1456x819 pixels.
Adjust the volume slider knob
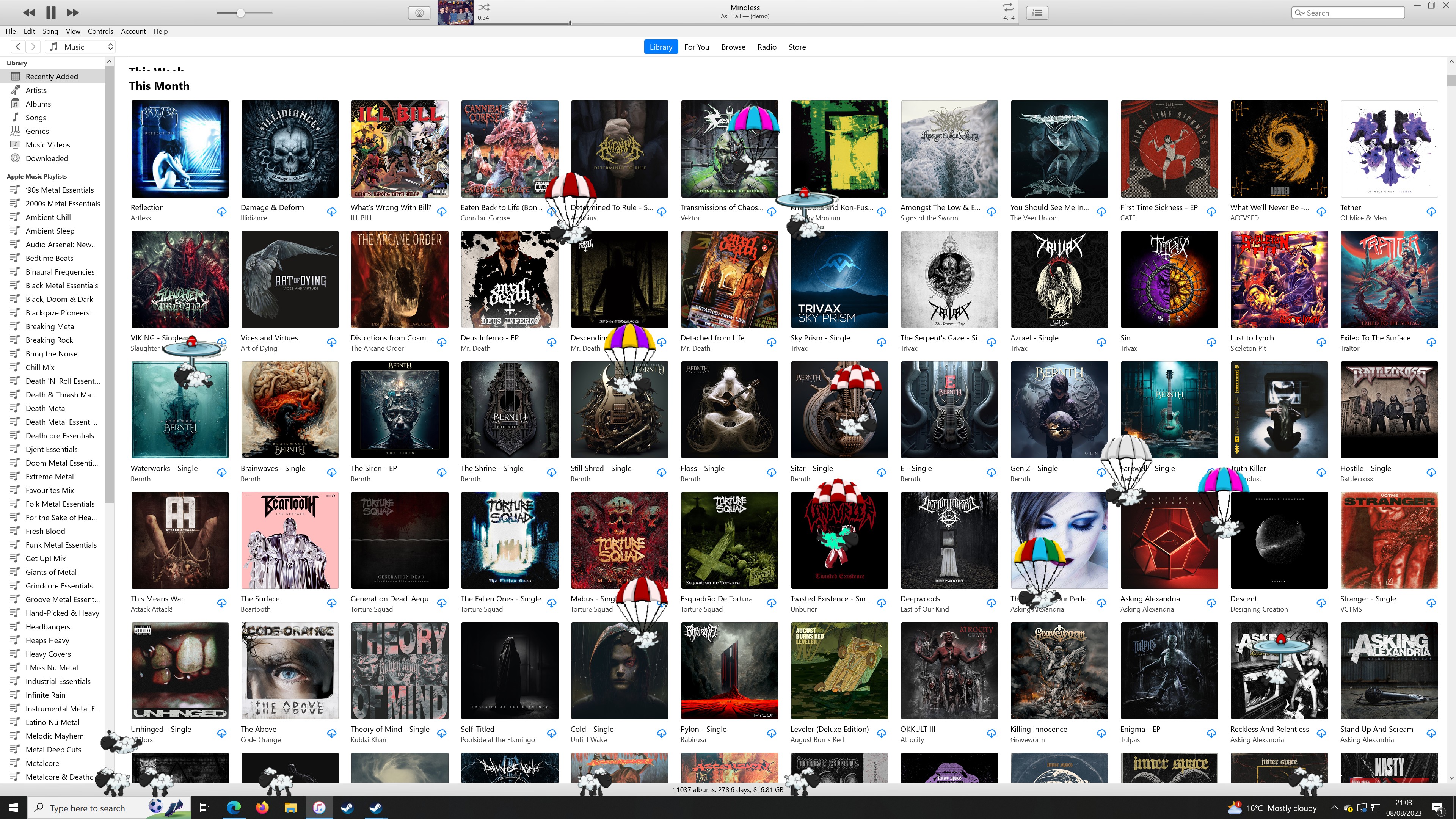pyautogui.click(x=240, y=13)
